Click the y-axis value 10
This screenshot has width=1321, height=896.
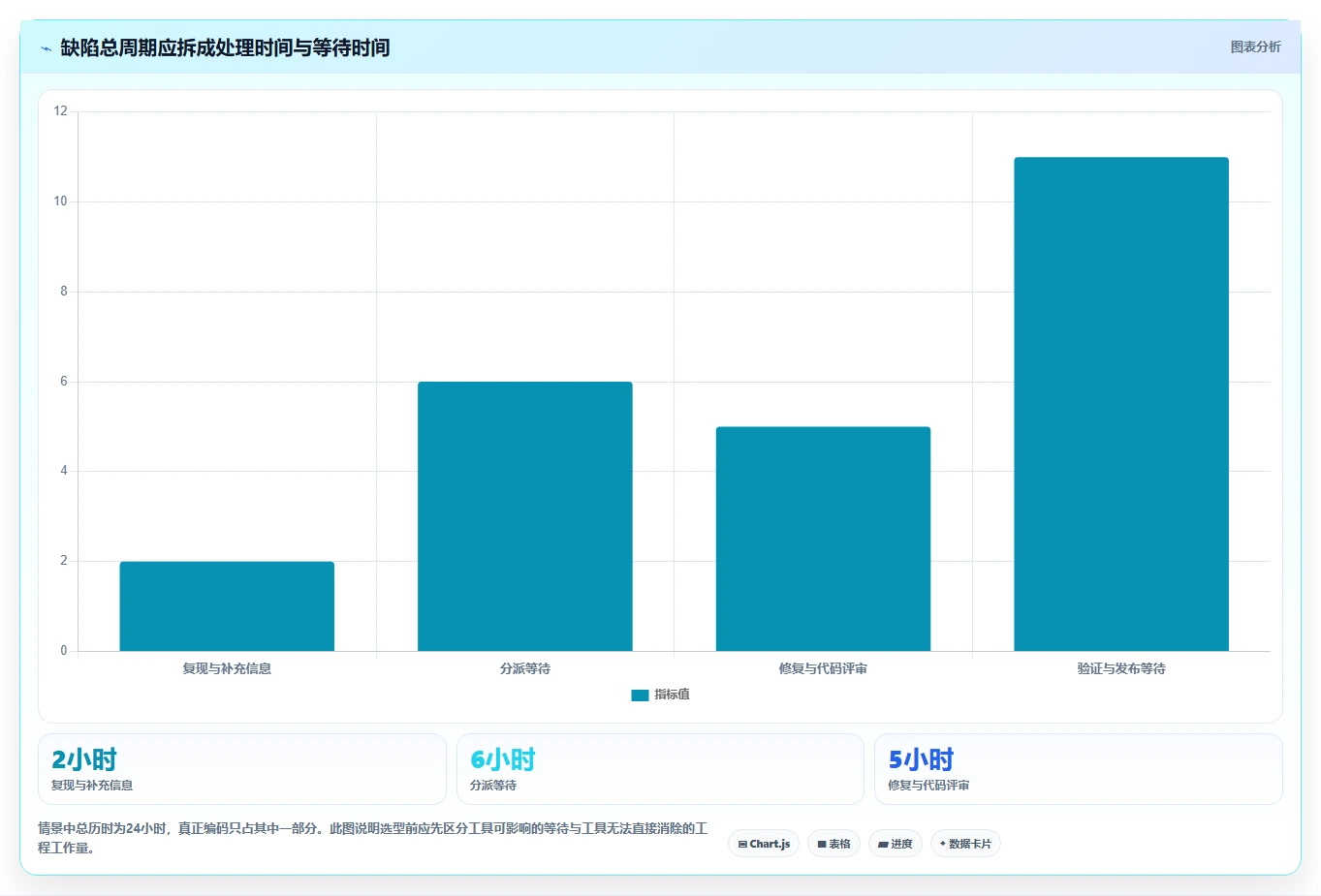click(x=61, y=201)
